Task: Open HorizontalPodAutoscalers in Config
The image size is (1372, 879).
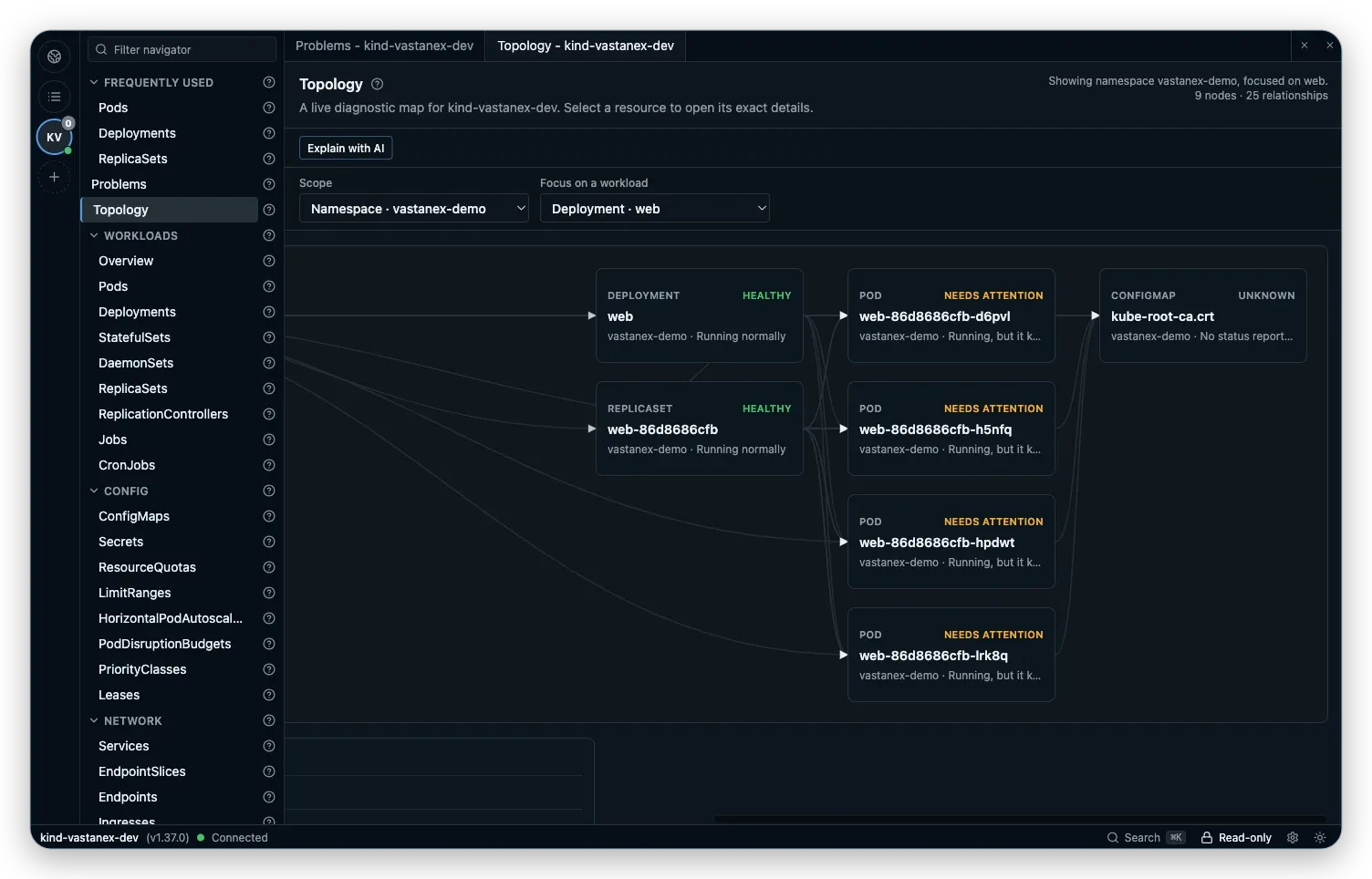Action: pyautogui.click(x=171, y=618)
